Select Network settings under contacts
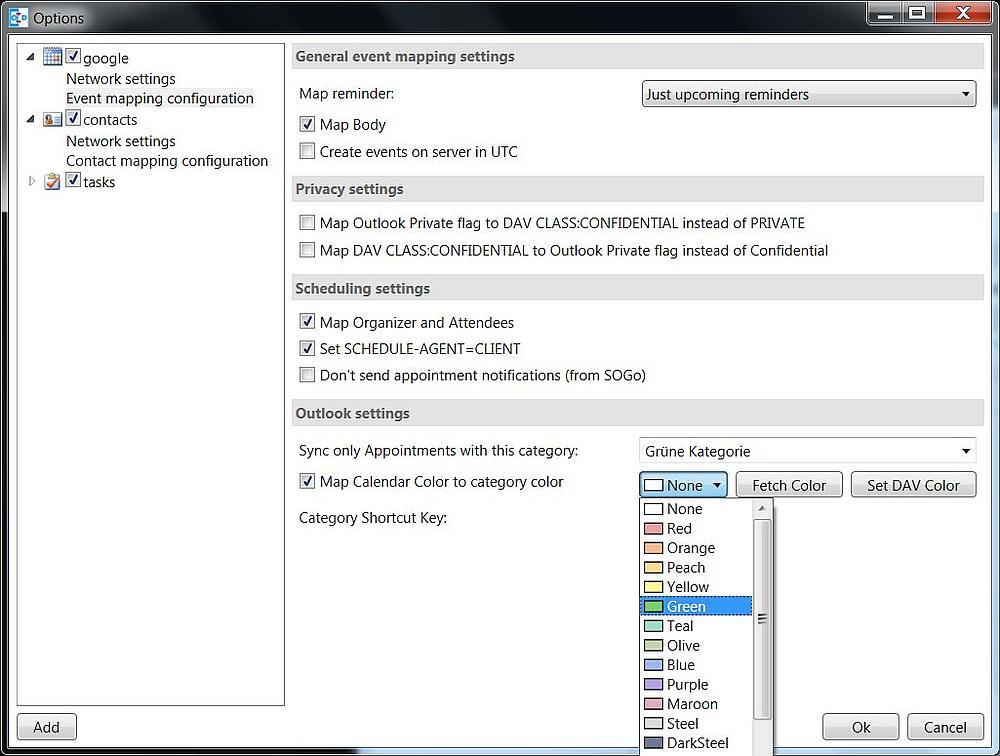Image resolution: width=1000 pixels, height=756 pixels. click(x=121, y=141)
